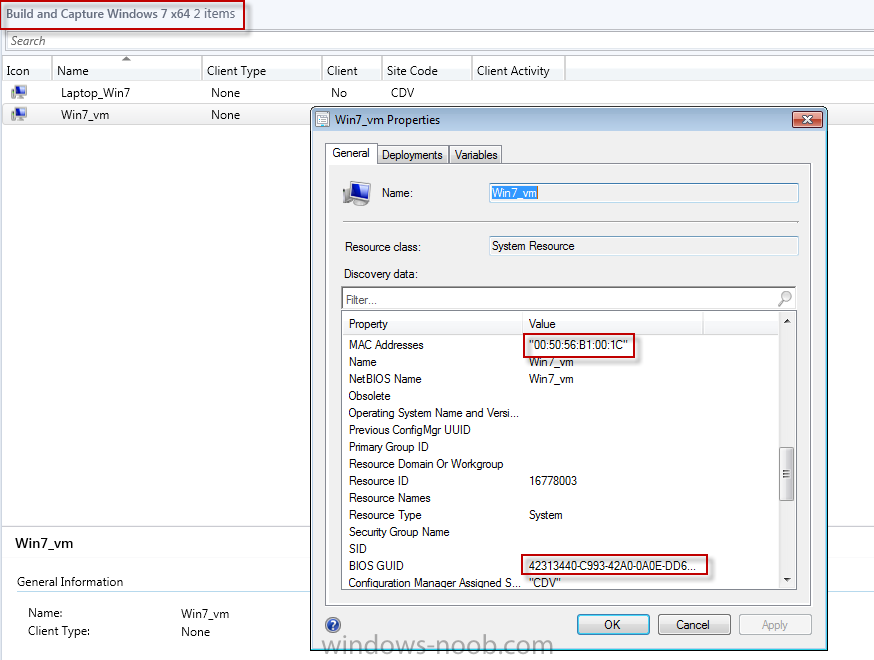This screenshot has width=874, height=660.
Task: Sort by the Name column header
Action: 127,70
